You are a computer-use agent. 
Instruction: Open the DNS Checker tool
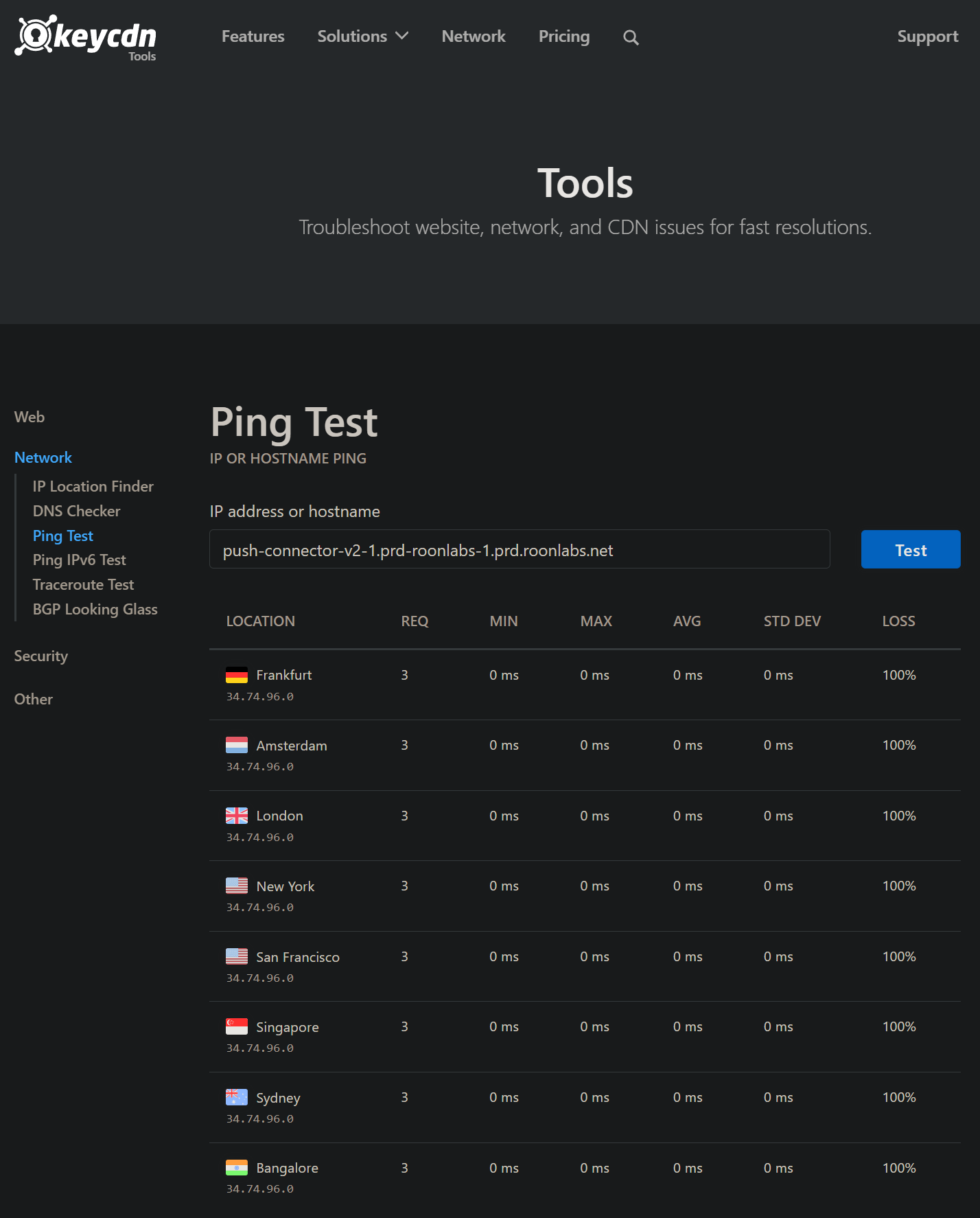click(76, 511)
